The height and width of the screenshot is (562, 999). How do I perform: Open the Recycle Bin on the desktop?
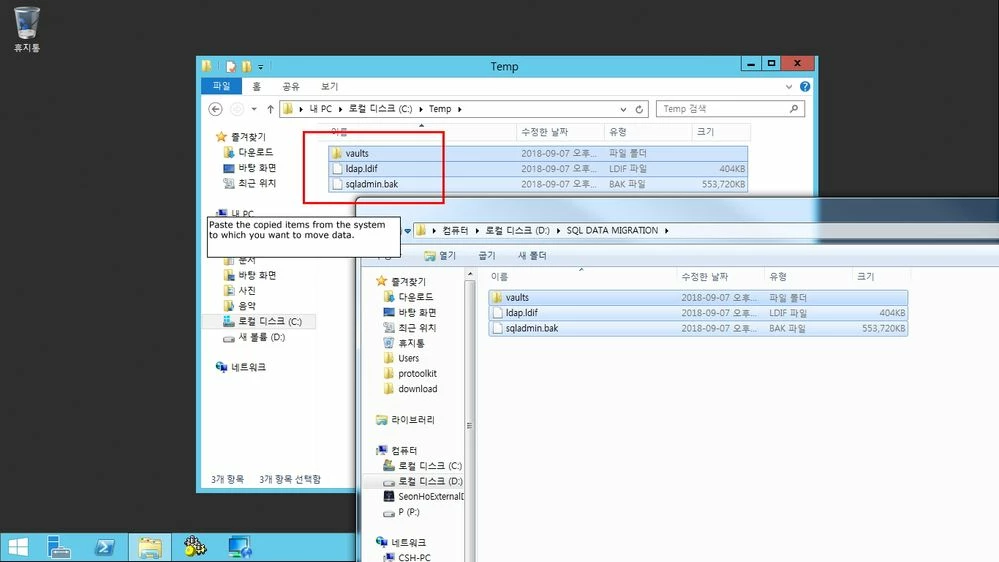pos(27,28)
